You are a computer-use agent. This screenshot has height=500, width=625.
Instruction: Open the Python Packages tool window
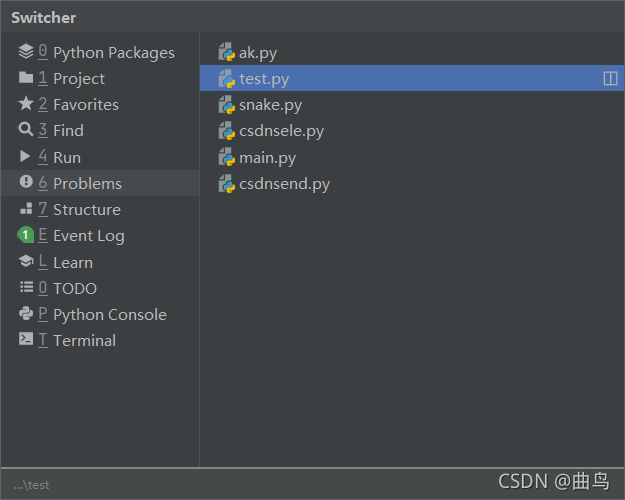100,53
